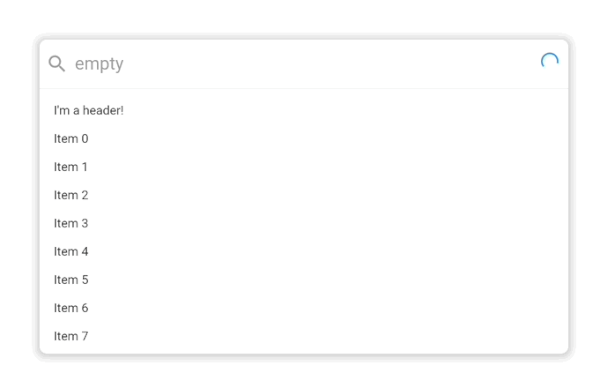600x388 pixels.
Task: Select Item 1 in the results
Action: pos(304,167)
